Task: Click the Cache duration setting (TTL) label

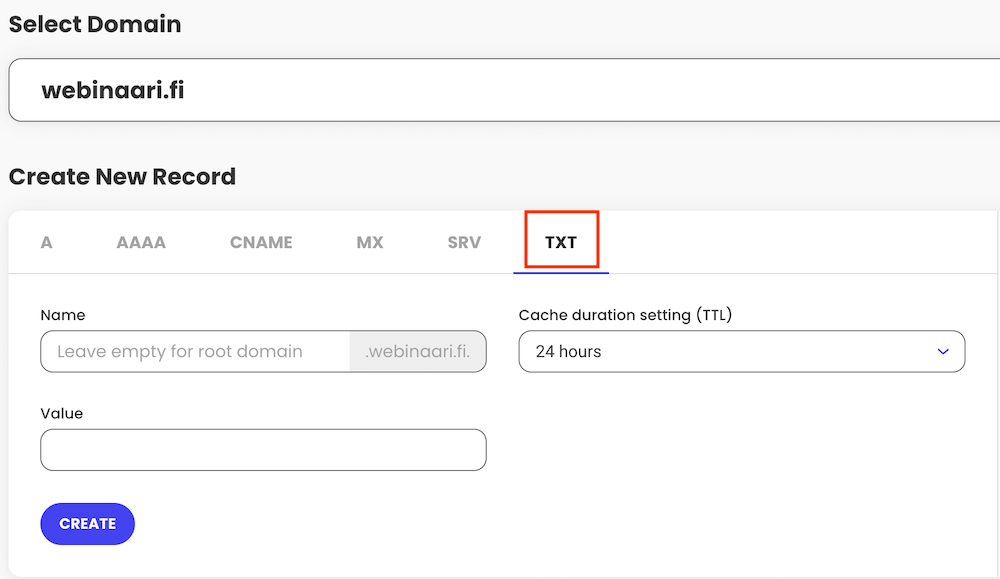Action: pos(625,315)
